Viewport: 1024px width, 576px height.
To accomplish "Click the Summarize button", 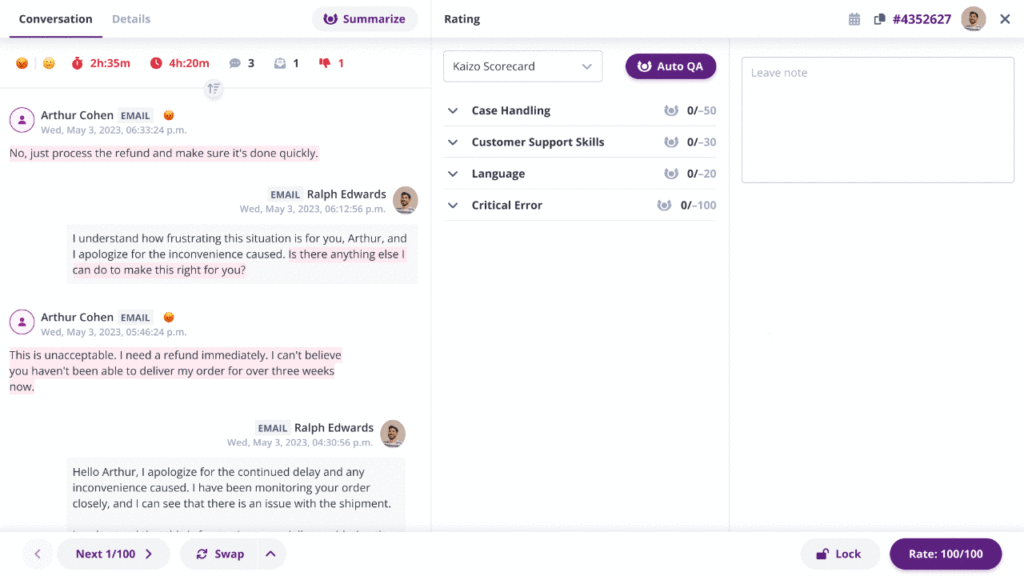I will (x=364, y=19).
